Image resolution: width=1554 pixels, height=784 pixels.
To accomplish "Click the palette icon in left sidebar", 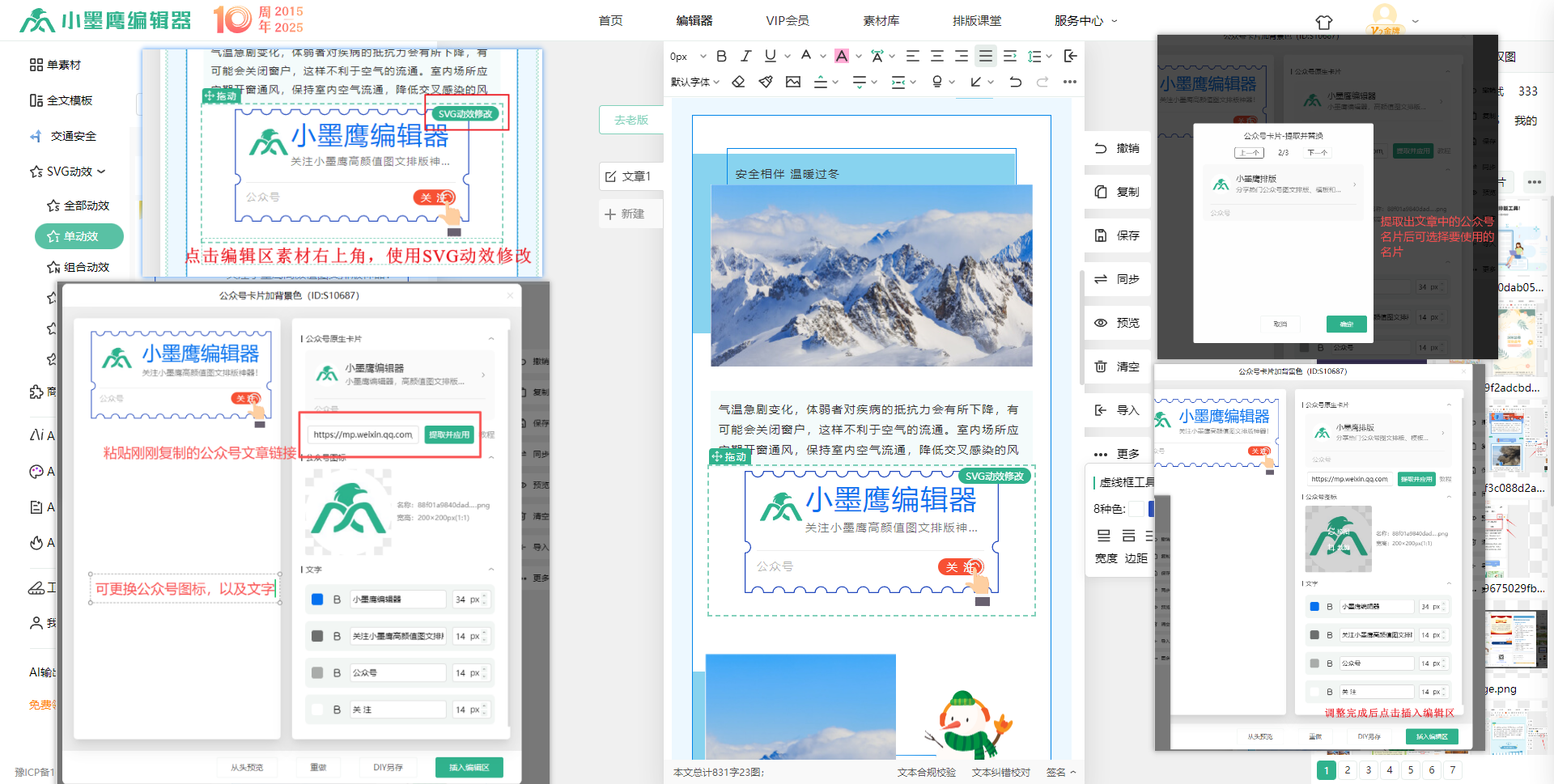I will (x=36, y=472).
